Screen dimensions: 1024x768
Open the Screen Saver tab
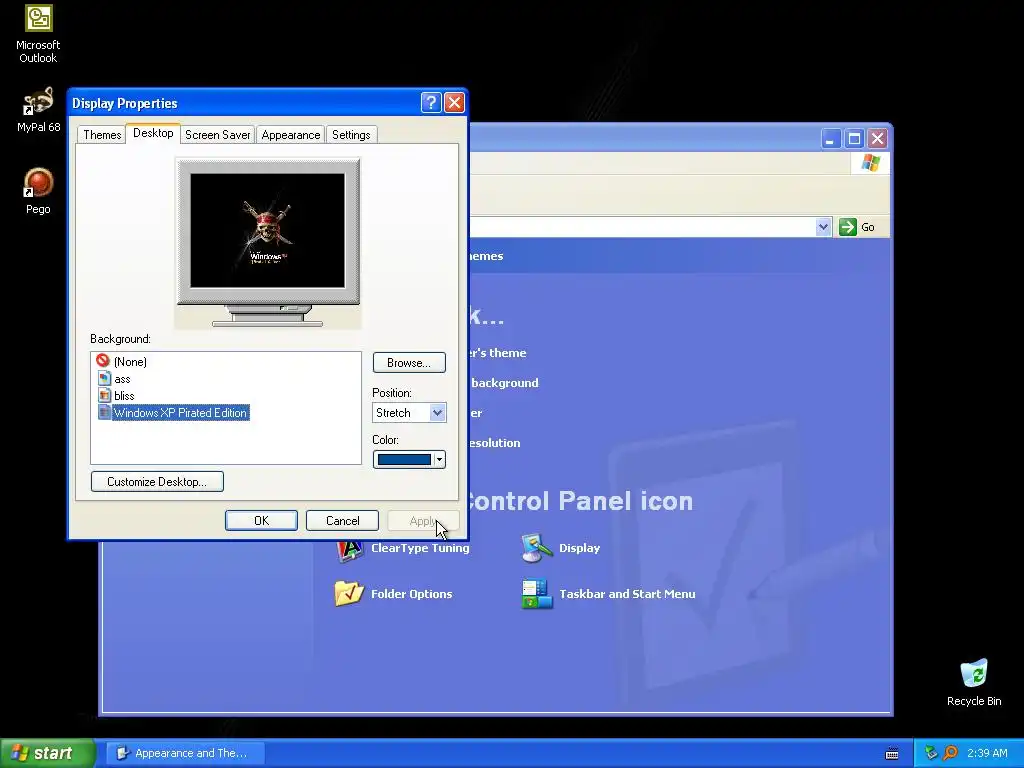click(217, 135)
